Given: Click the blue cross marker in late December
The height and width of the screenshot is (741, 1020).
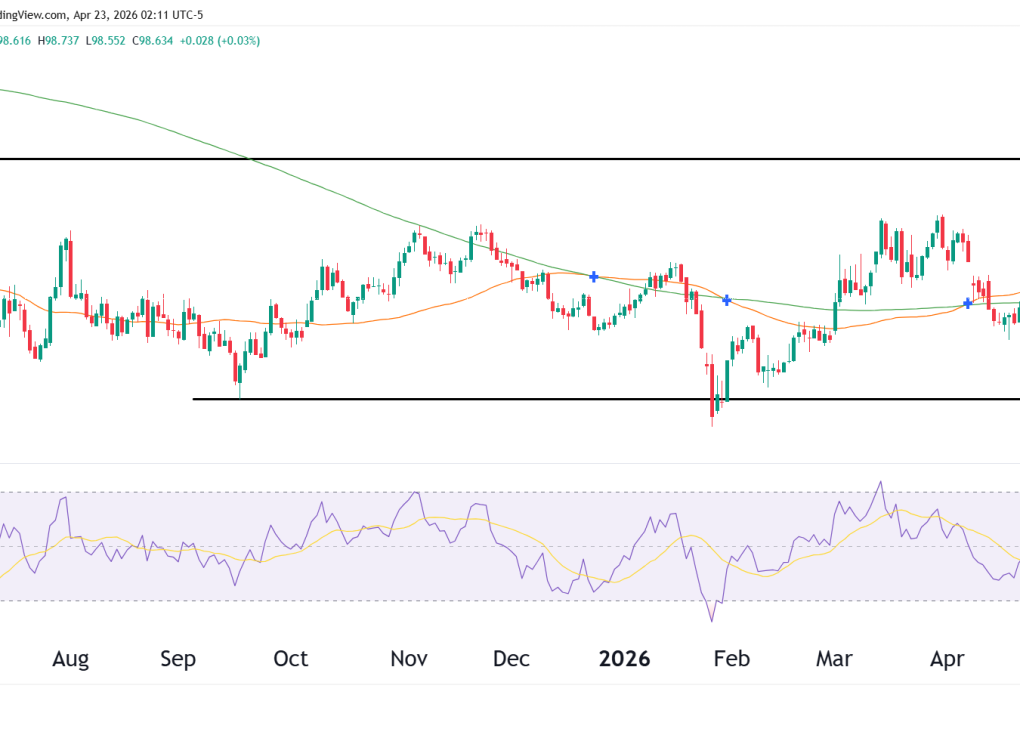Looking at the screenshot, I should 594,276.
